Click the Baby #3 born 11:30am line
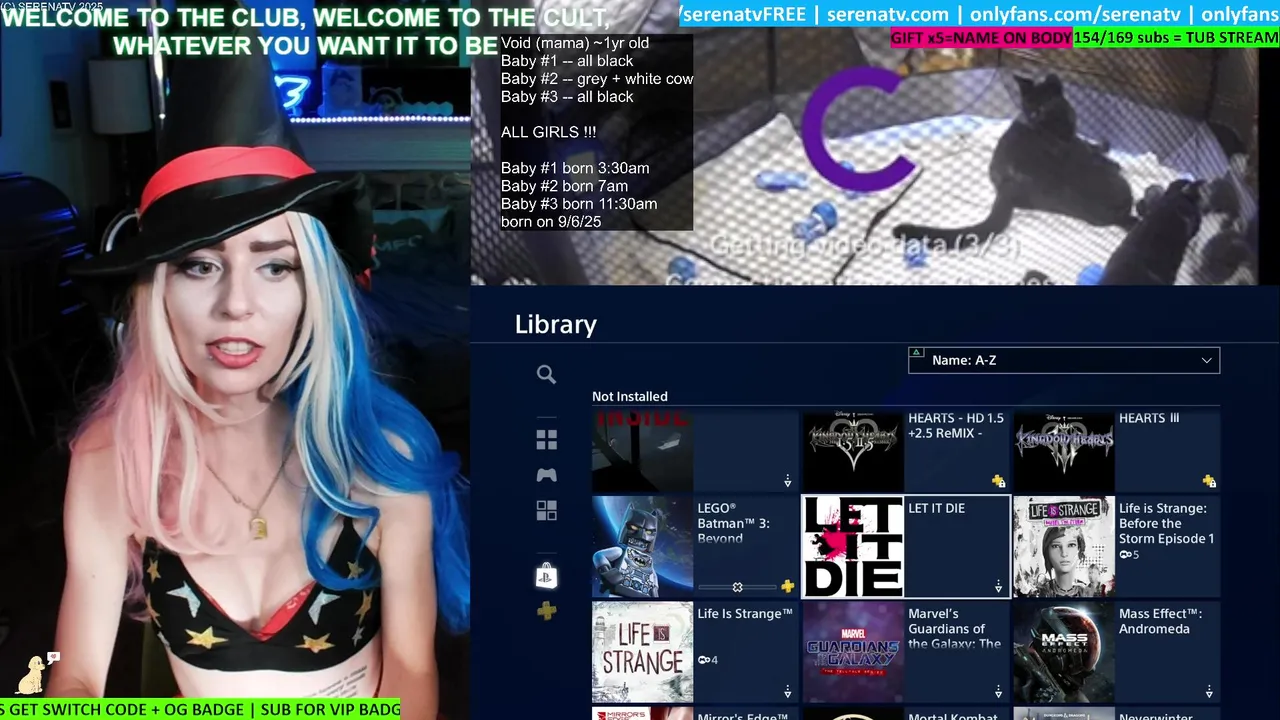1280x720 pixels. [x=579, y=204]
